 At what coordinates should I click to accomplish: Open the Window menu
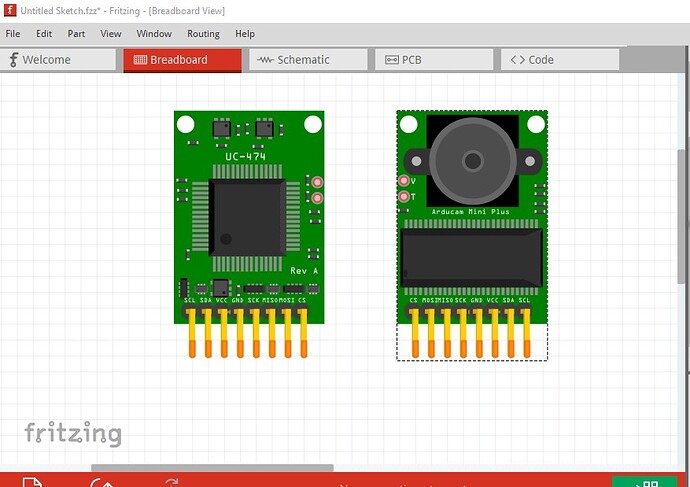[x=154, y=34]
